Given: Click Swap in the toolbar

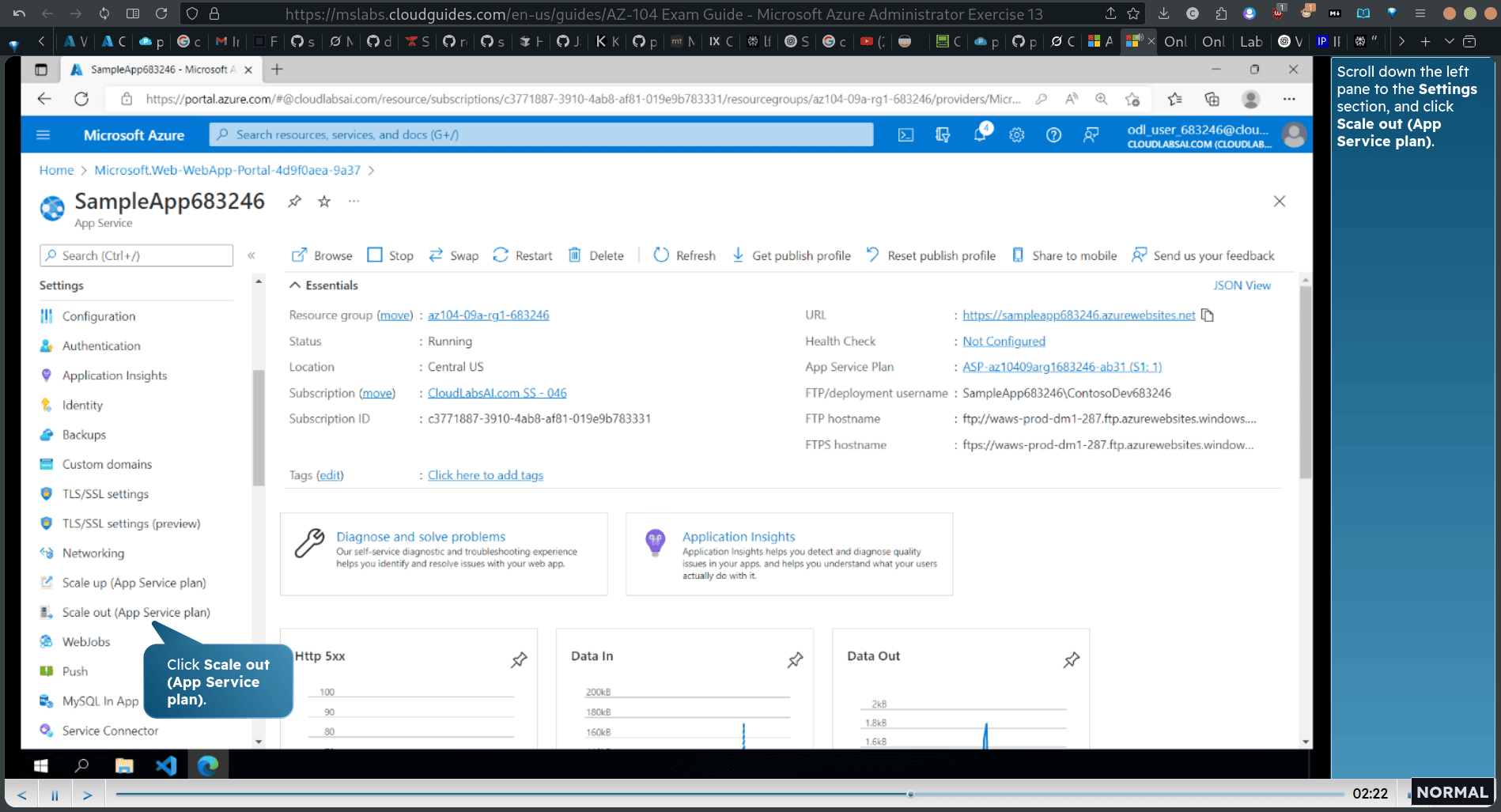Looking at the screenshot, I should (454, 255).
